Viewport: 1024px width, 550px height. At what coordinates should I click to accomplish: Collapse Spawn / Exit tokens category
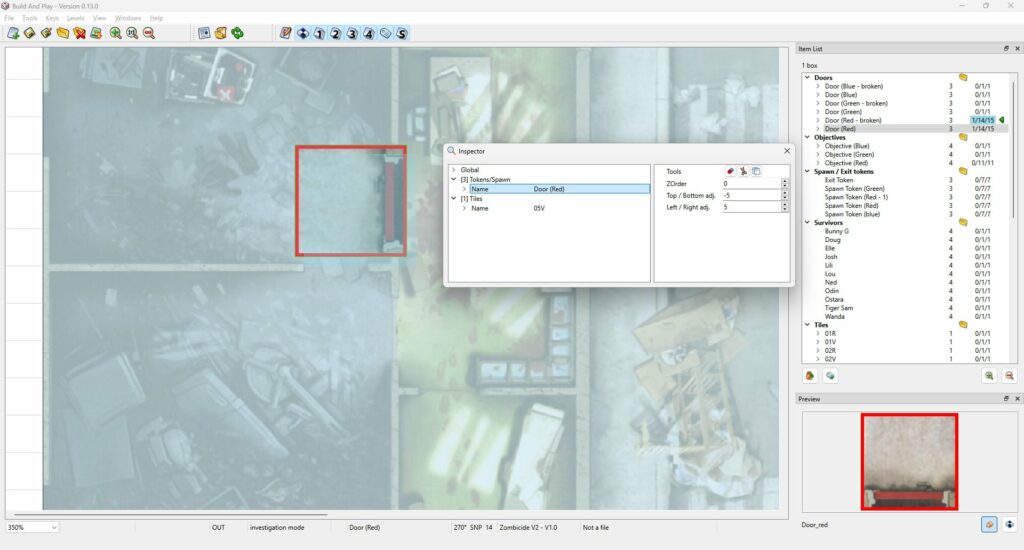pyautogui.click(x=808, y=171)
